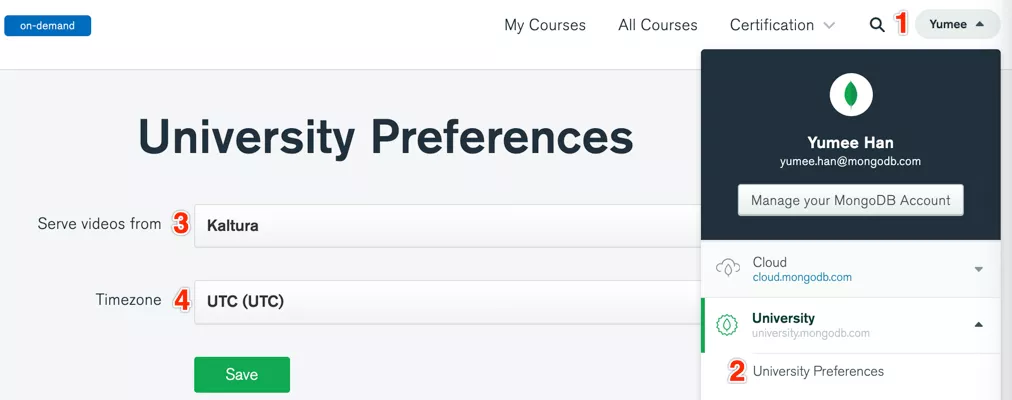Screen dimensions: 1012x400
Task: Click Manage your MongoDB Account button
Action: [851, 200]
